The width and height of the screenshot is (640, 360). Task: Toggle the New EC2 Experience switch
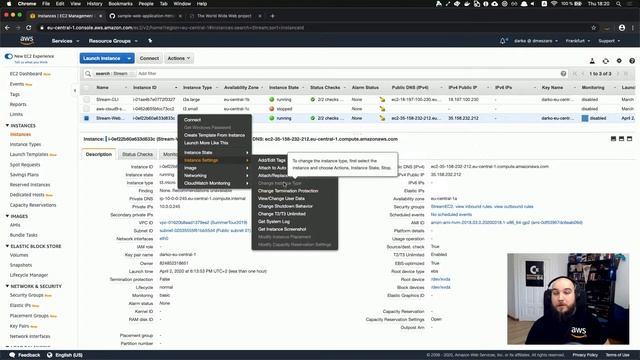tap(9, 56)
